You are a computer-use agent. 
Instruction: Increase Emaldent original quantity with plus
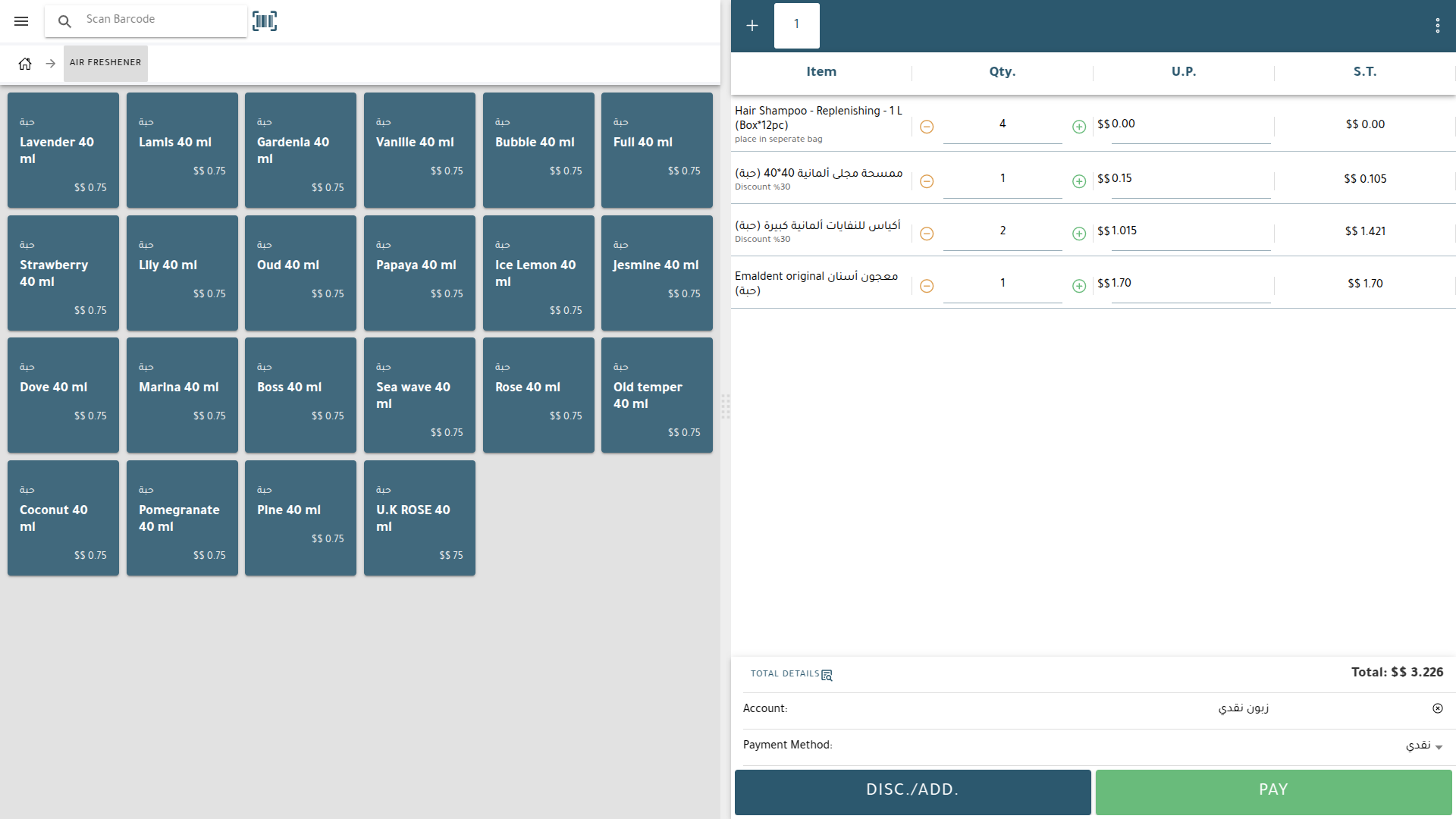click(x=1079, y=286)
